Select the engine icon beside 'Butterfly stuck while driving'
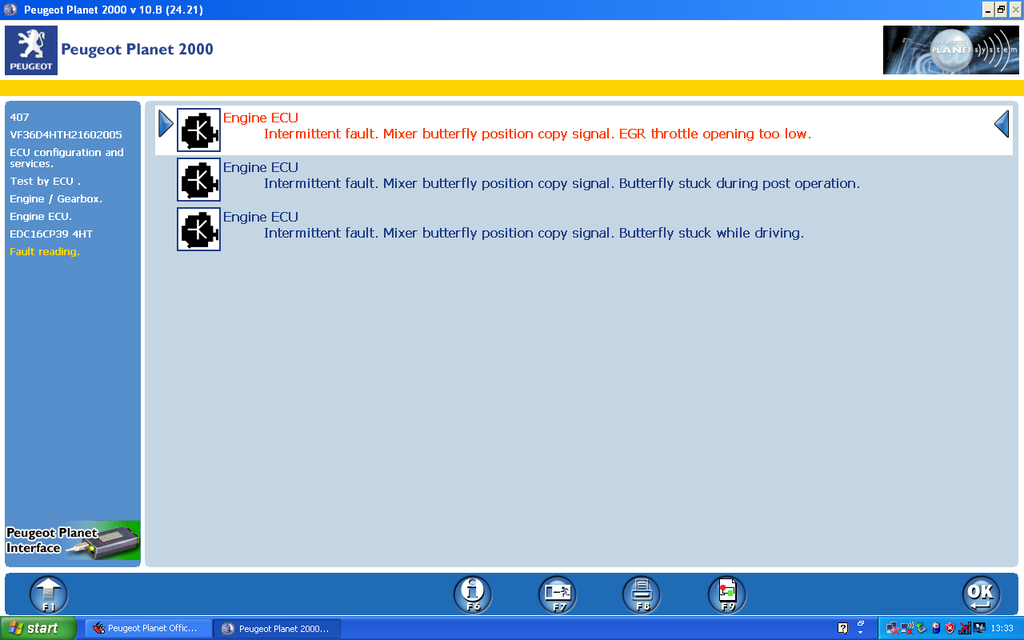1024x640 pixels. coord(199,229)
